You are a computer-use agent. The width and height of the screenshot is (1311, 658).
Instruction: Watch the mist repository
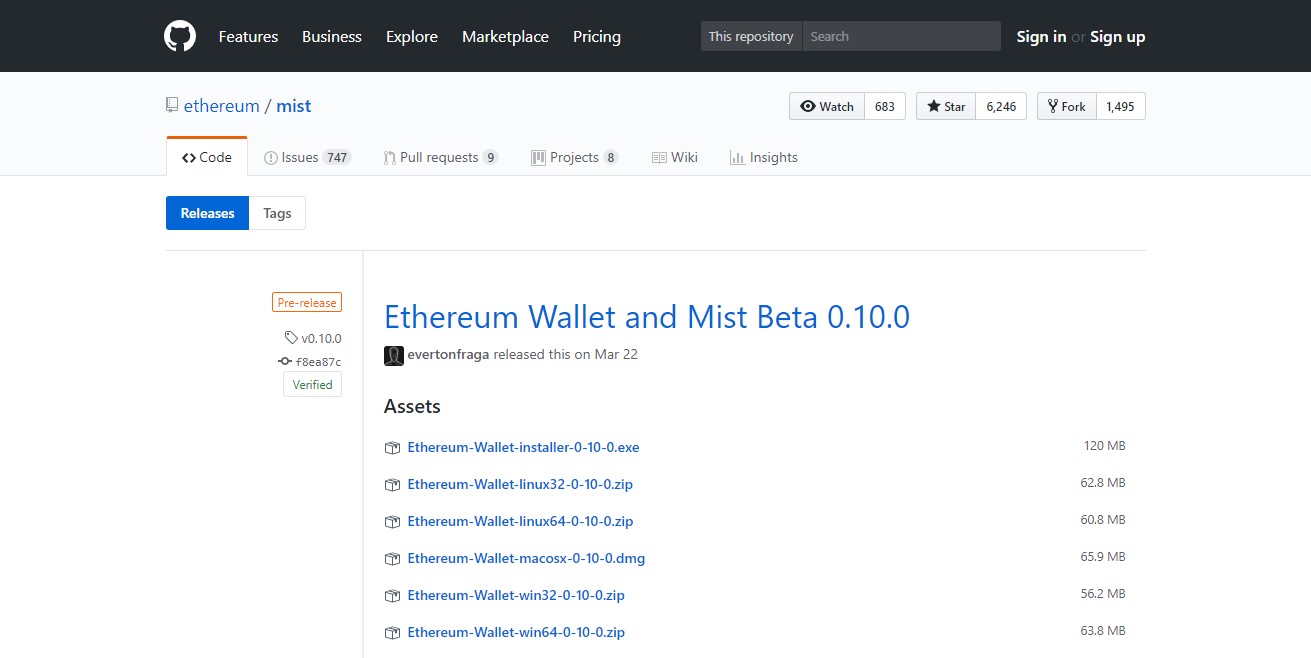826,106
